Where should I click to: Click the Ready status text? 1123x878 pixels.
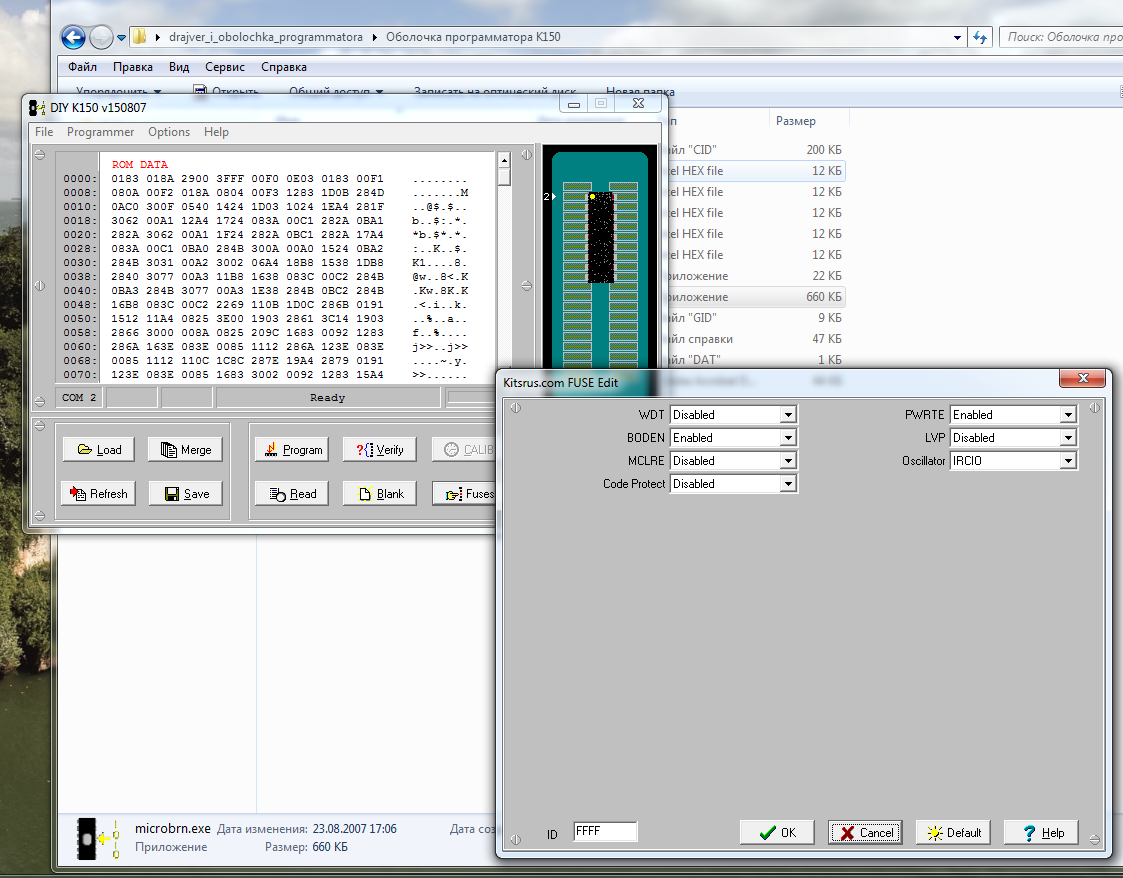click(327, 397)
